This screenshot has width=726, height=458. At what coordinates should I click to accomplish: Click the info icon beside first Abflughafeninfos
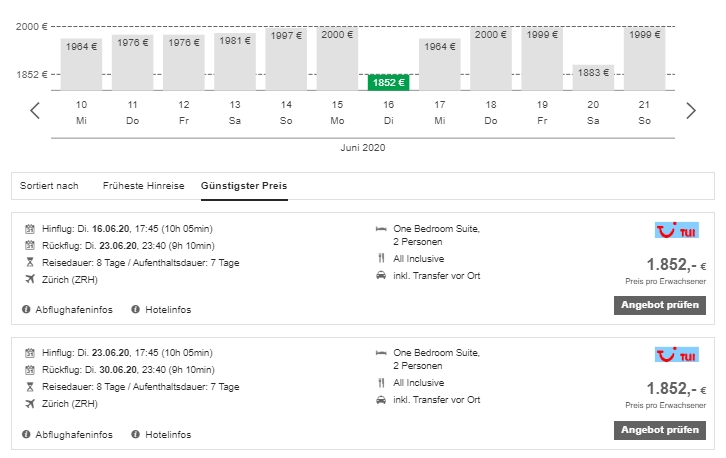click(x=26, y=310)
